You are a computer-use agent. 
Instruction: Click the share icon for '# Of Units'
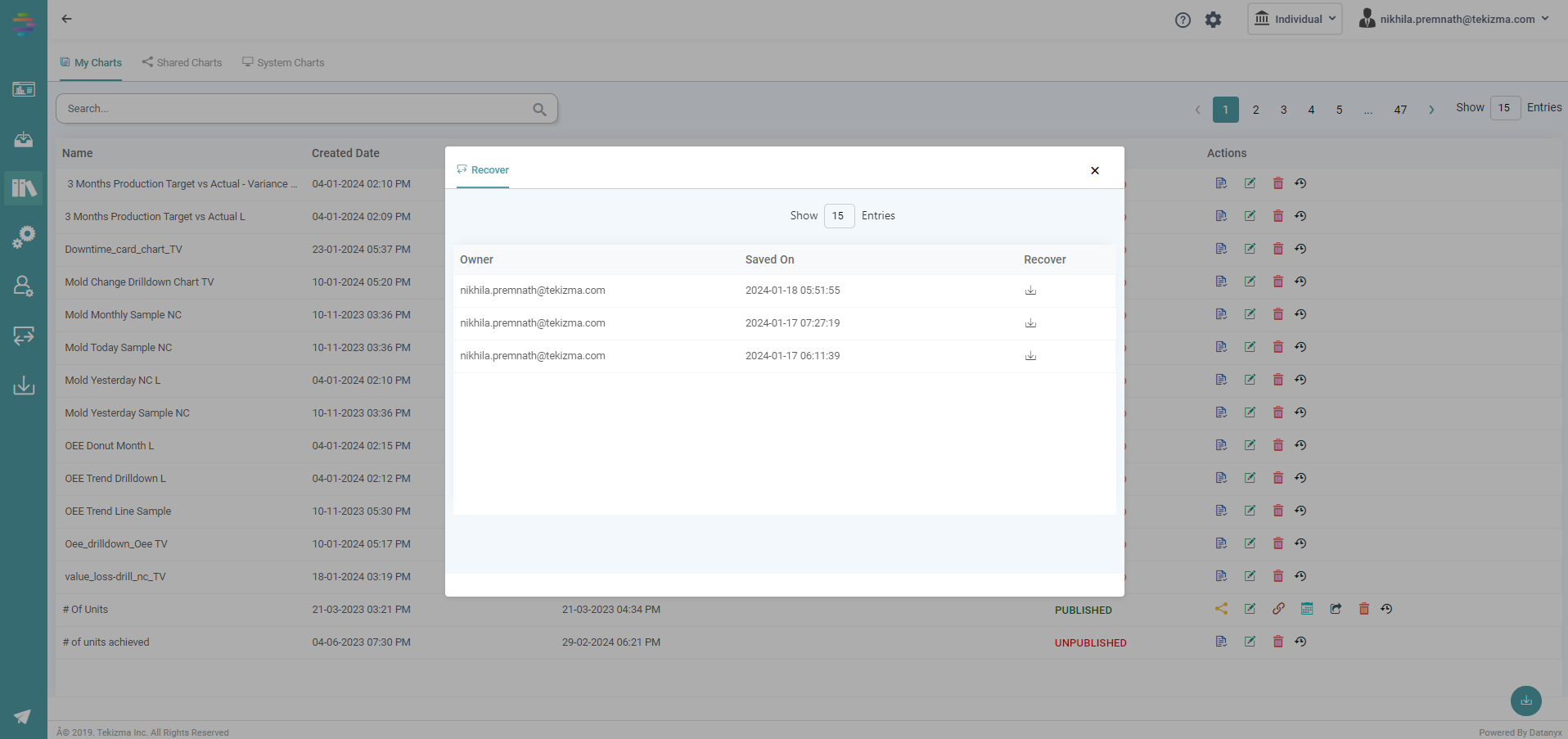click(1221, 609)
